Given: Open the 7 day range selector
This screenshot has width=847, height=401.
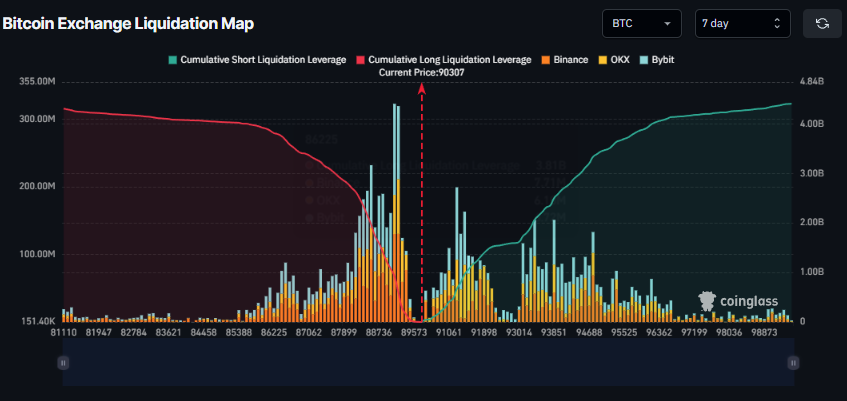Looking at the screenshot, I should (x=743, y=24).
